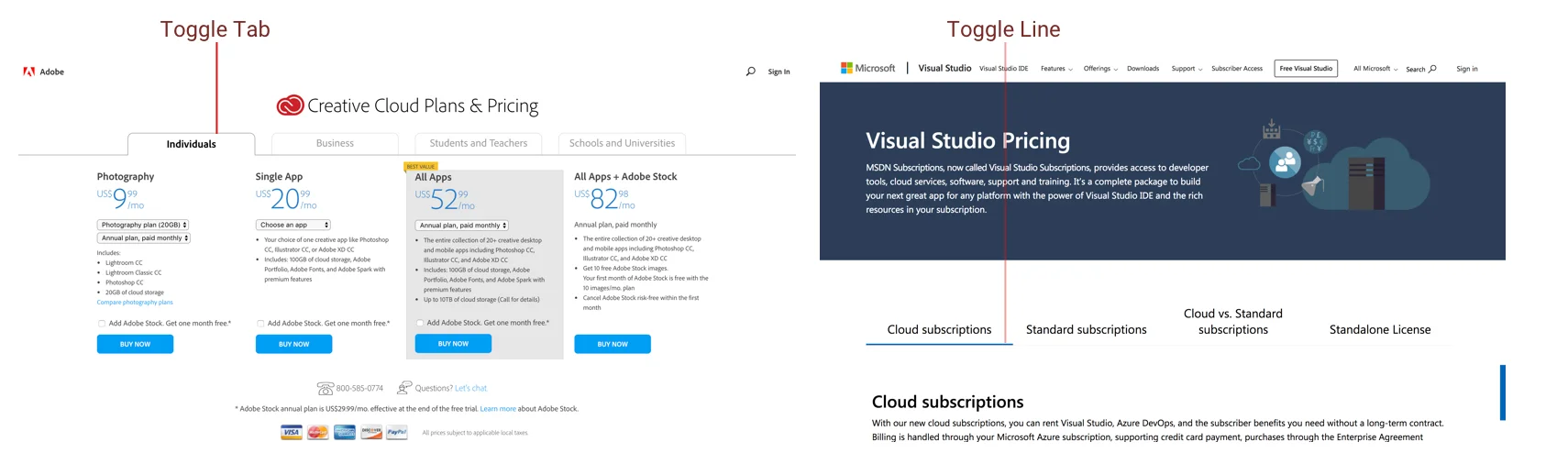This screenshot has width=1568, height=475.
Task: Open the Downloads nav link
Action: click(1143, 69)
